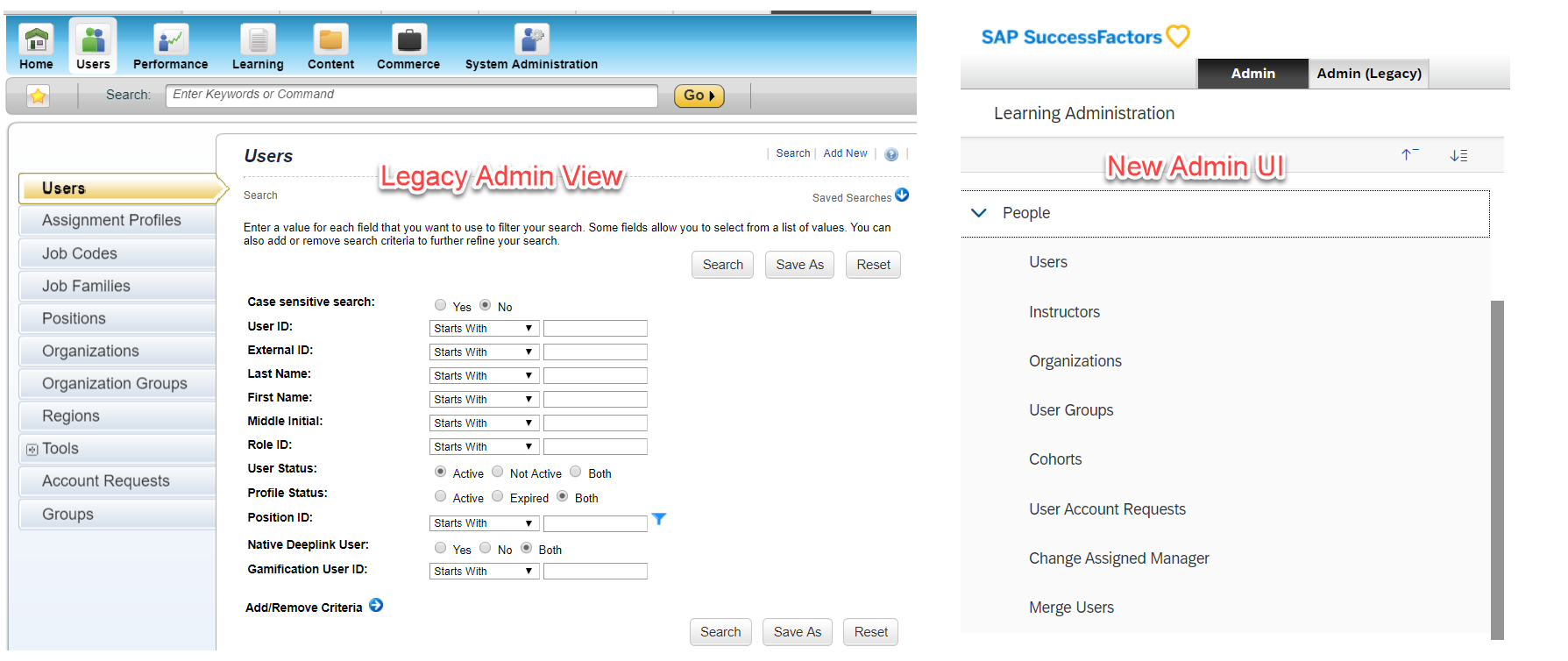Open Change Assigned Manager link
This screenshot has width=1568, height=661.
1118,558
